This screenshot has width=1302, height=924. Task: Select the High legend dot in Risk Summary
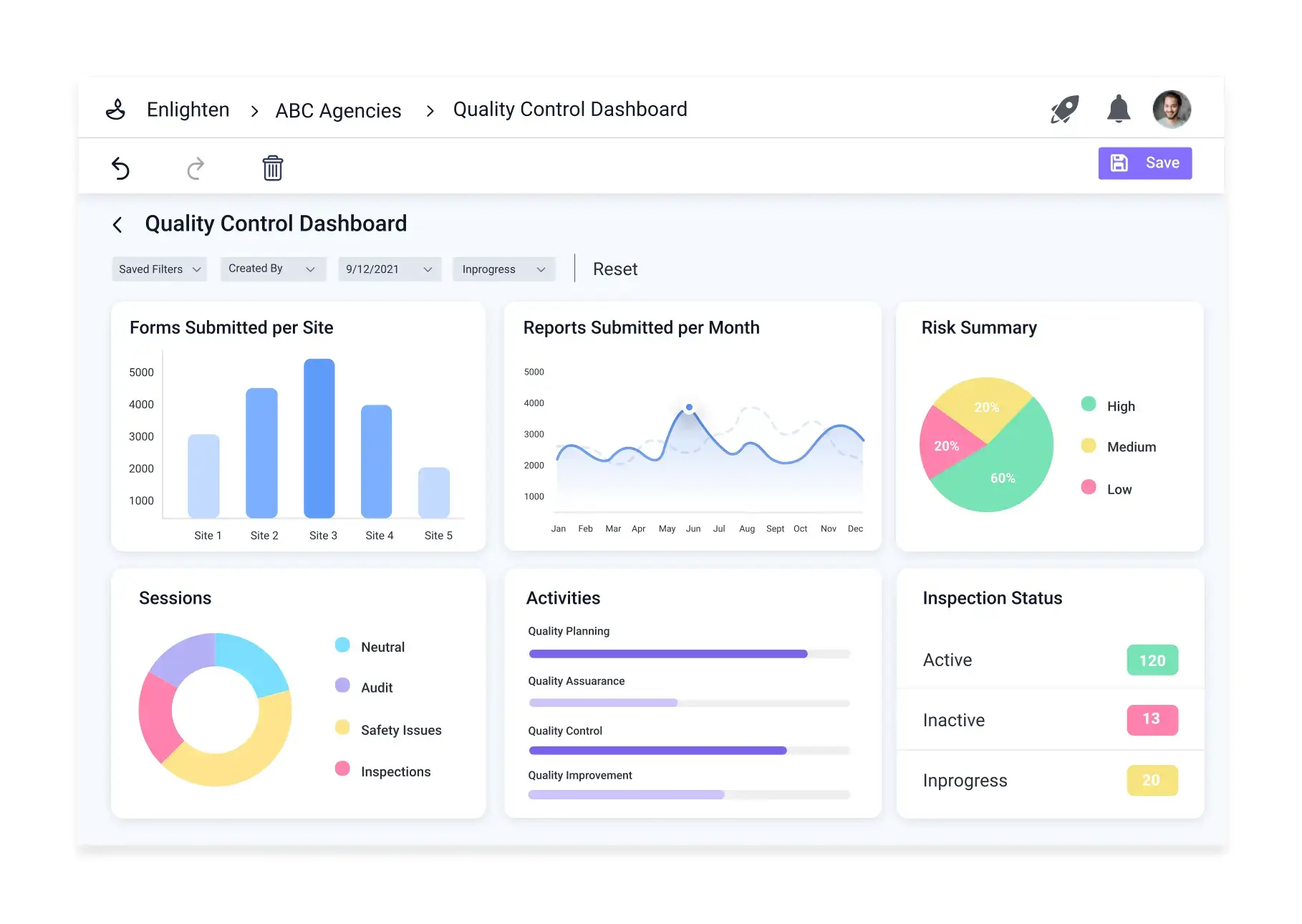1089,405
